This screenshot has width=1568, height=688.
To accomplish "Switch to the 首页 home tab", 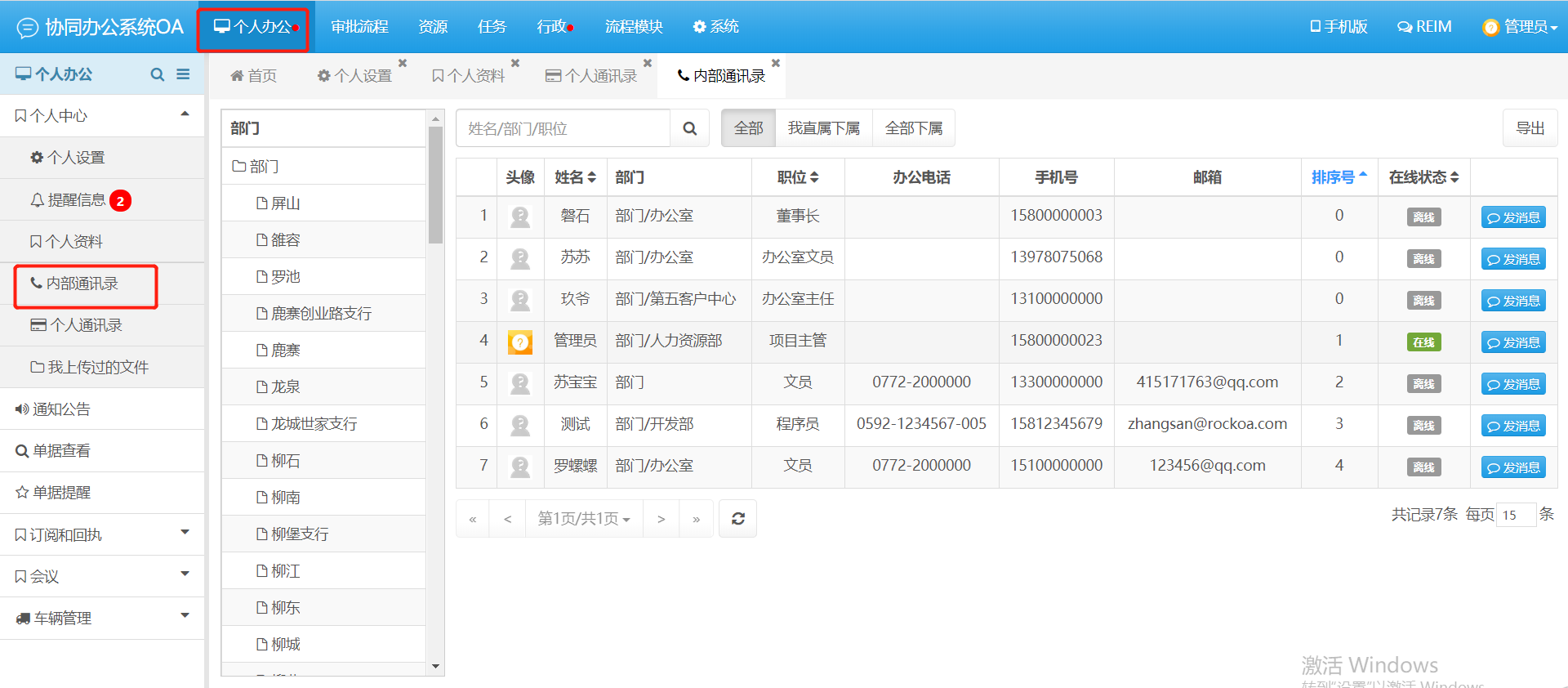I will [253, 76].
